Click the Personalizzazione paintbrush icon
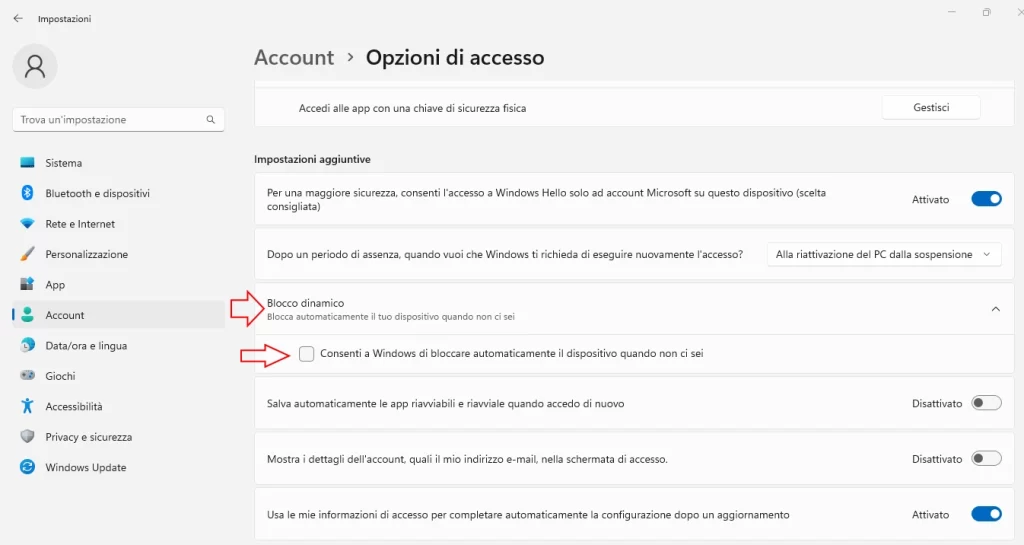Image resolution: width=1024 pixels, height=545 pixels. coord(27,254)
